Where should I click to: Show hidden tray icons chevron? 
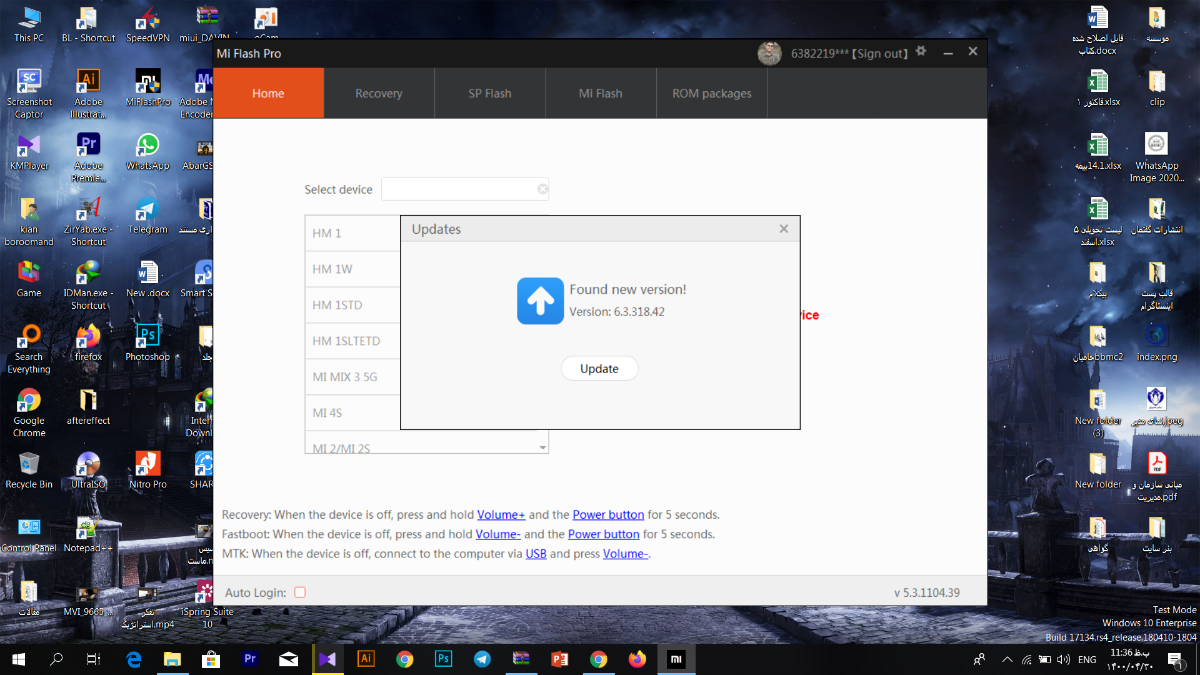[x=1005, y=659]
